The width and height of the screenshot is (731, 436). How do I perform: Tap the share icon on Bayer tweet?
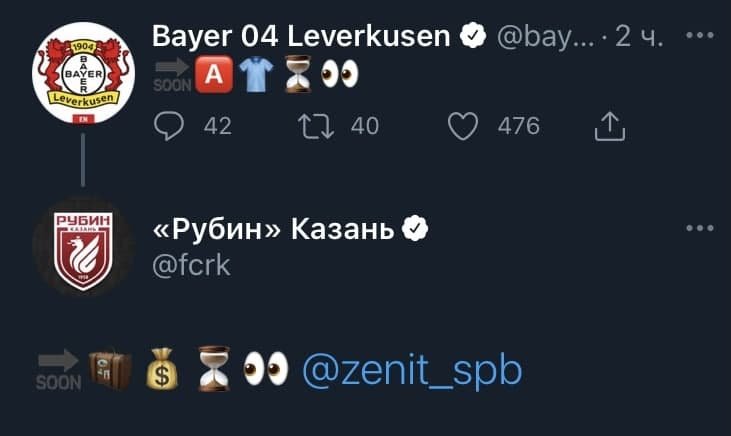609,126
